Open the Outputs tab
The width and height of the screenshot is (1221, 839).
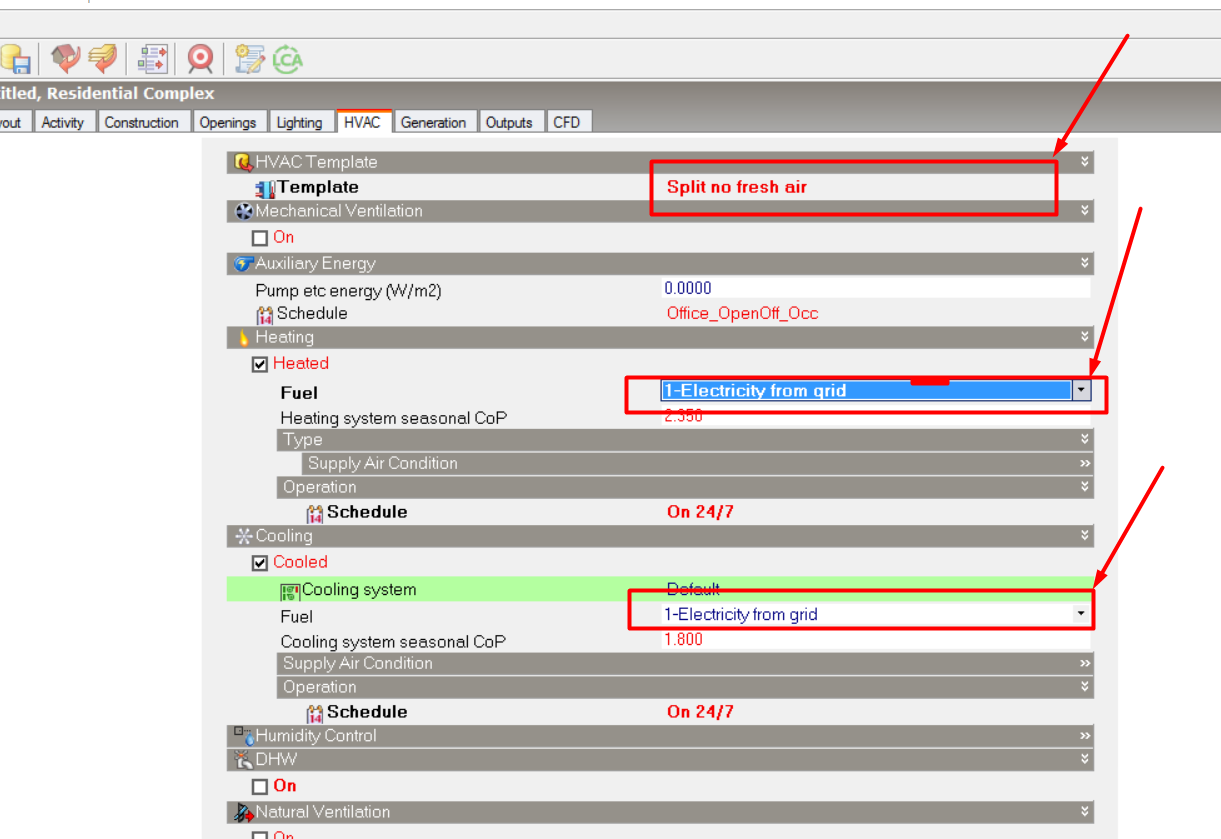pos(509,122)
